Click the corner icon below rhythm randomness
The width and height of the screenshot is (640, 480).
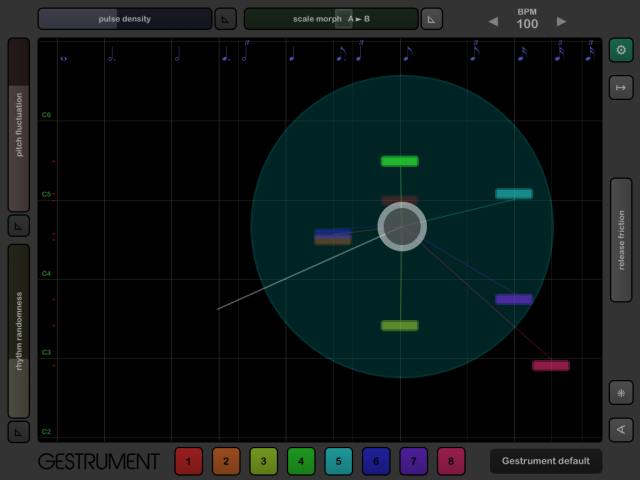click(19, 432)
